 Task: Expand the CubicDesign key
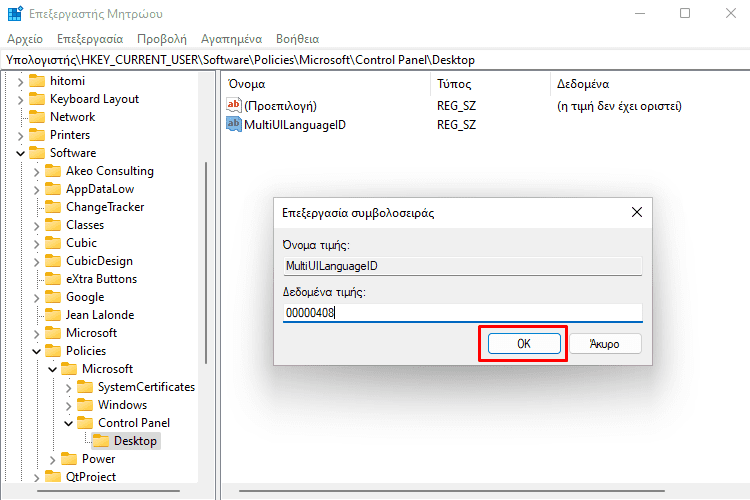(36, 262)
